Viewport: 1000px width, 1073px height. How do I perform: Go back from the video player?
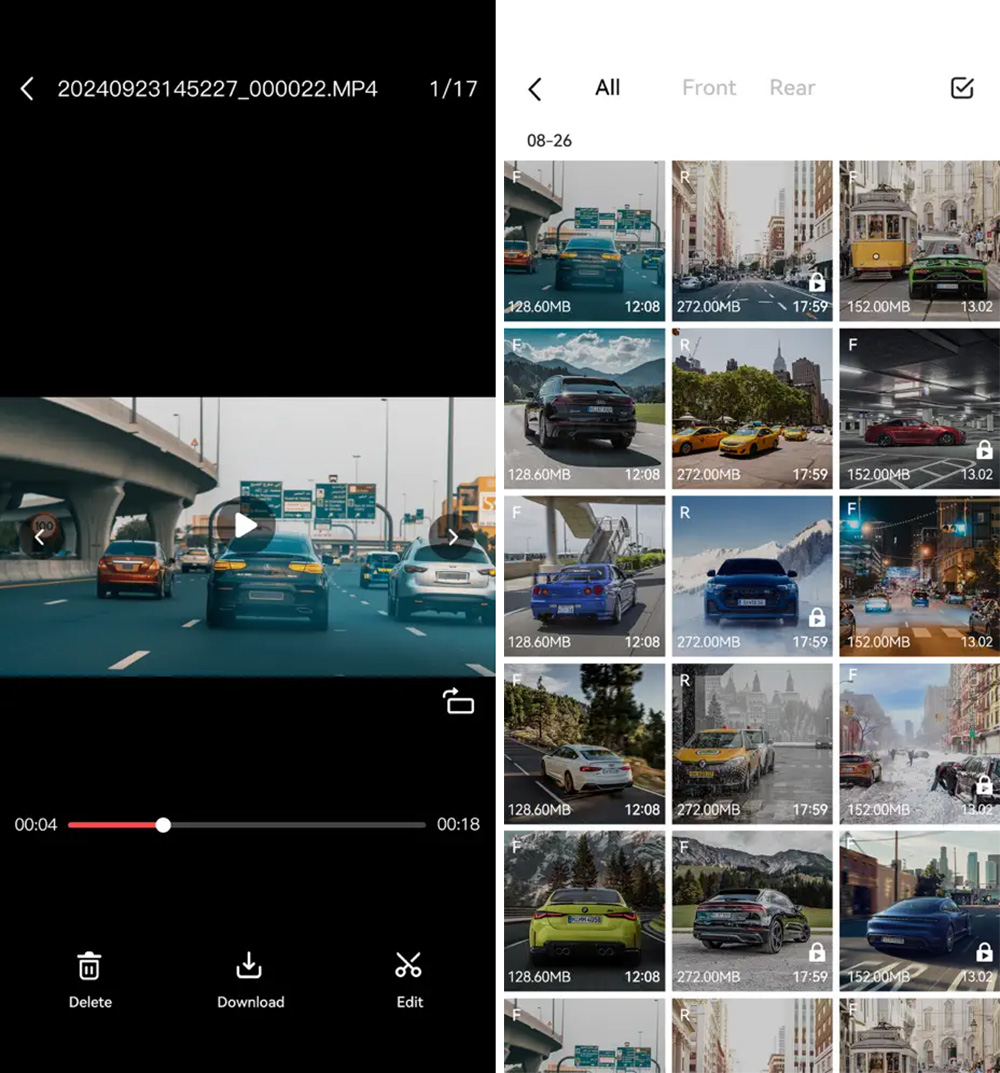[27, 89]
